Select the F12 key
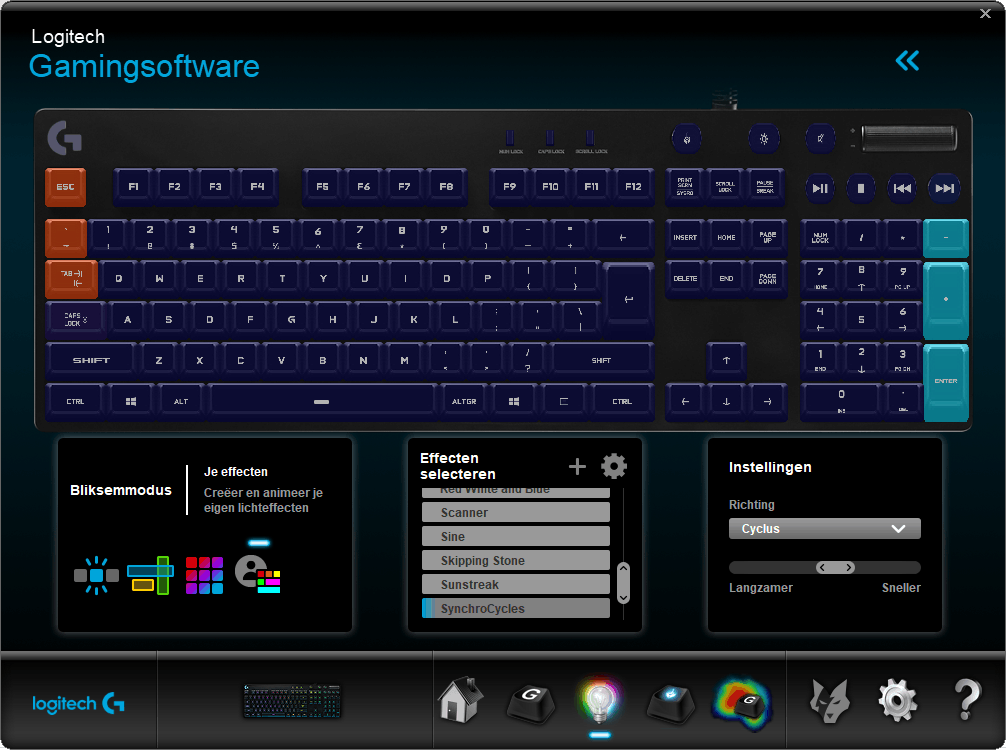1006x750 pixels. (x=633, y=187)
